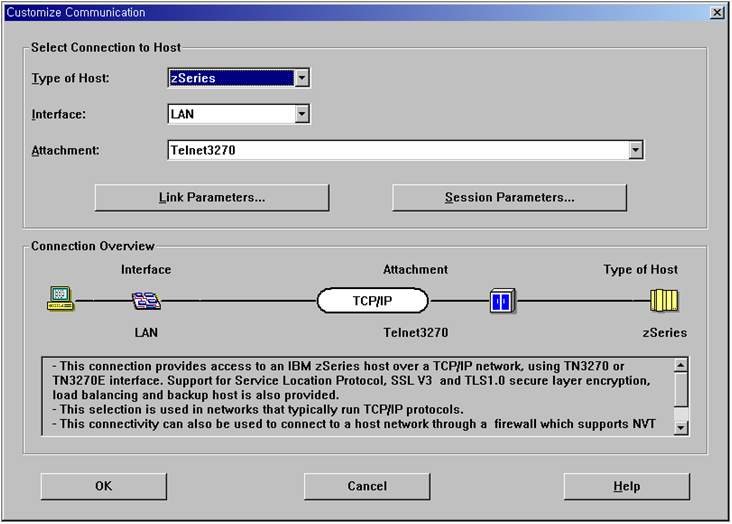Confirm the dialog with OK
Image resolution: width=732 pixels, height=524 pixels.
[x=103, y=486]
